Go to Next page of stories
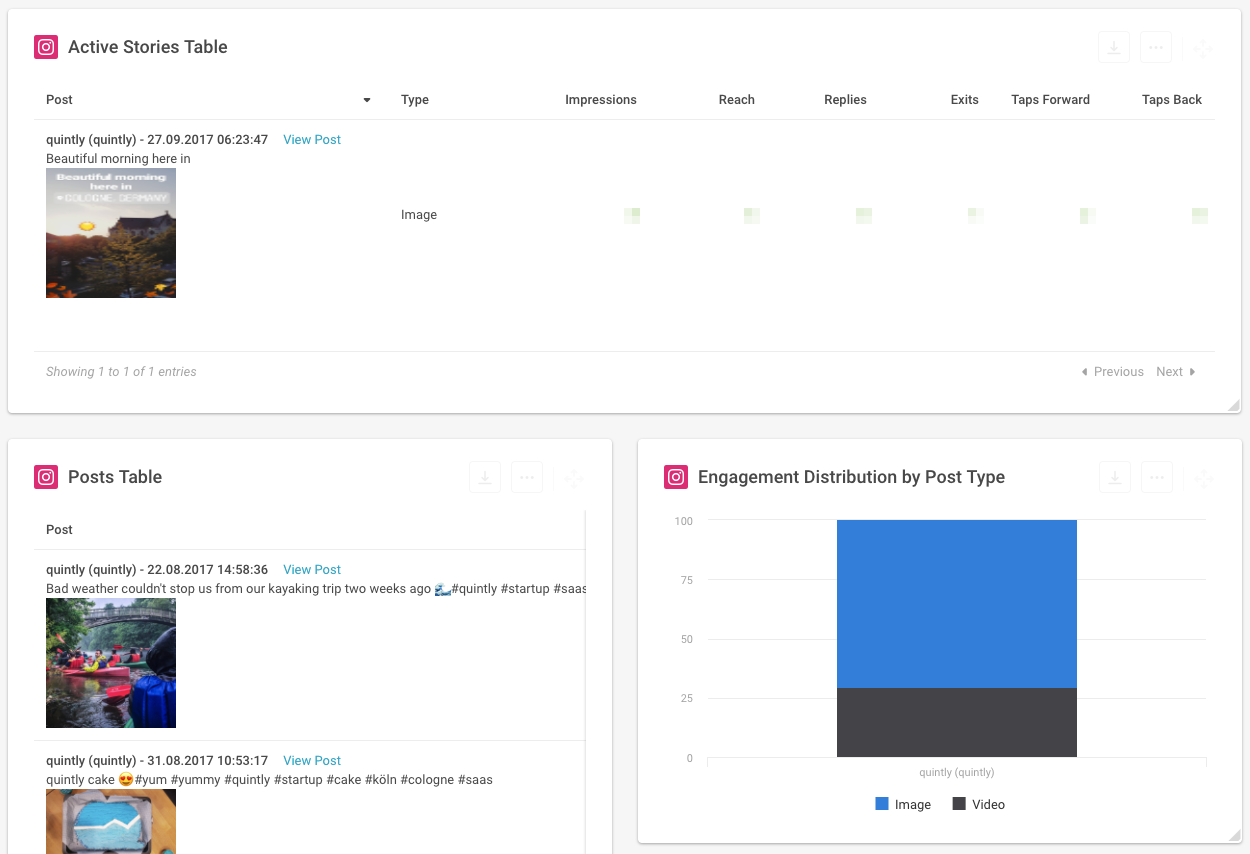 coord(1176,372)
